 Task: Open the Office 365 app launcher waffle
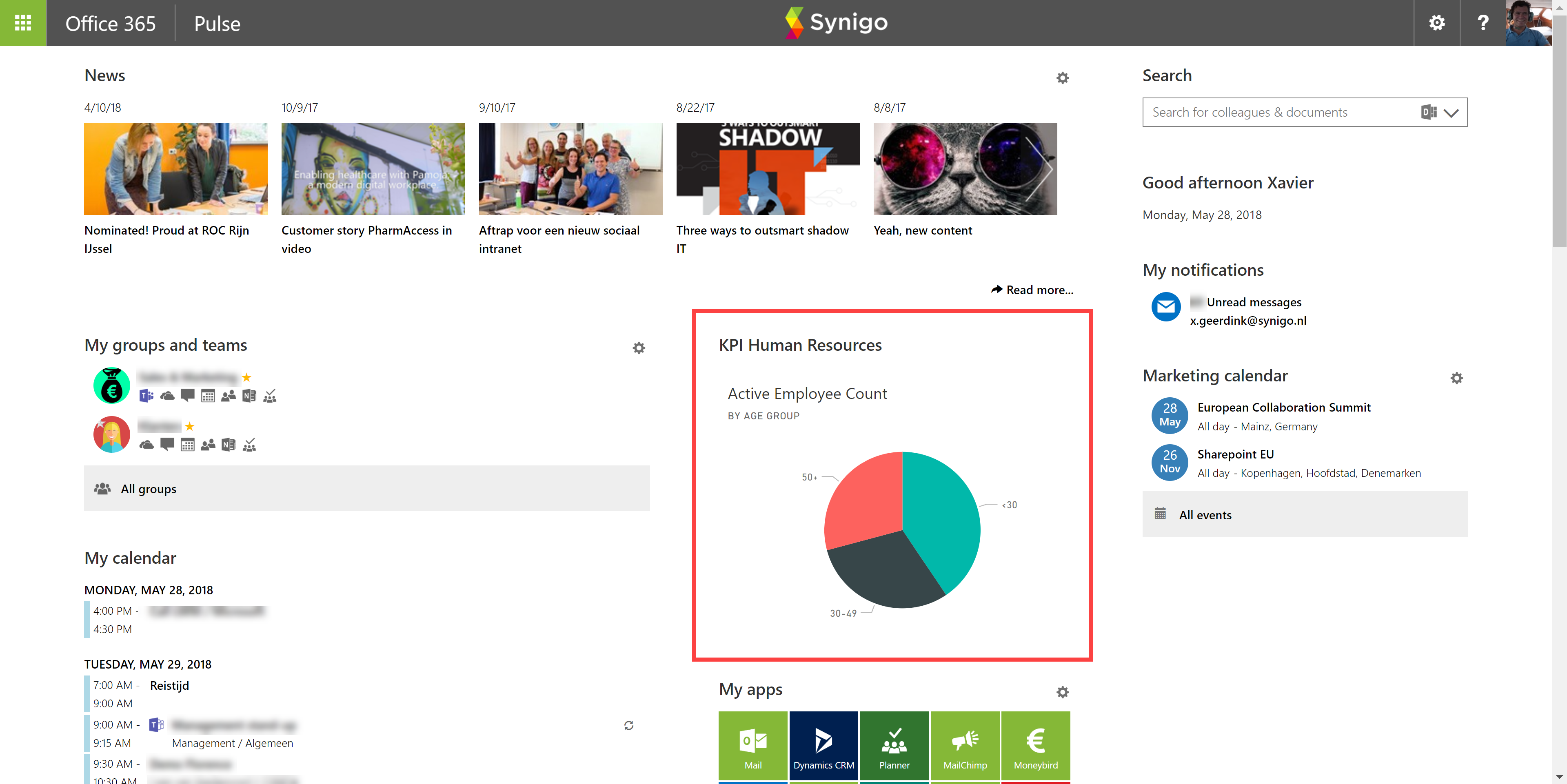pos(22,22)
